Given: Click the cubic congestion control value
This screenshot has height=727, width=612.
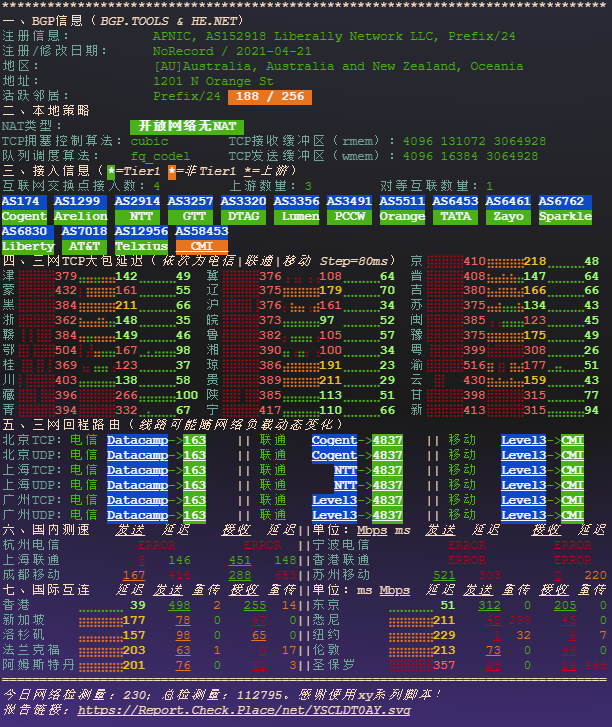Looking at the screenshot, I should point(149,141).
